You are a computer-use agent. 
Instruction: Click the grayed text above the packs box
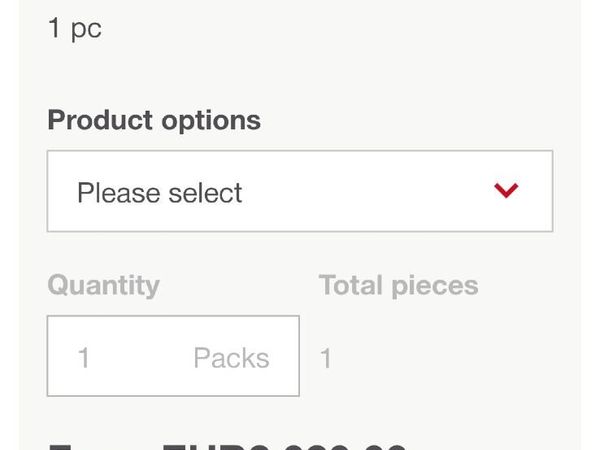pyautogui.click(x=103, y=285)
